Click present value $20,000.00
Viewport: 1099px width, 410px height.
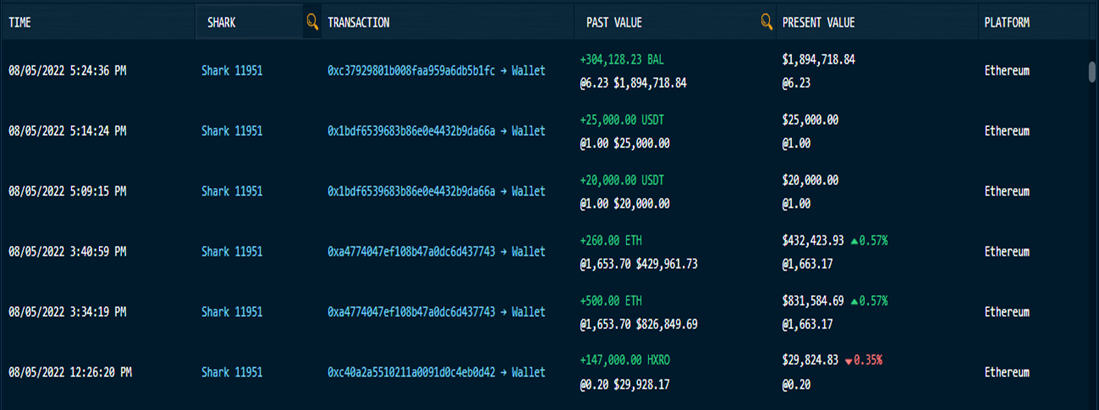[x=810, y=180]
